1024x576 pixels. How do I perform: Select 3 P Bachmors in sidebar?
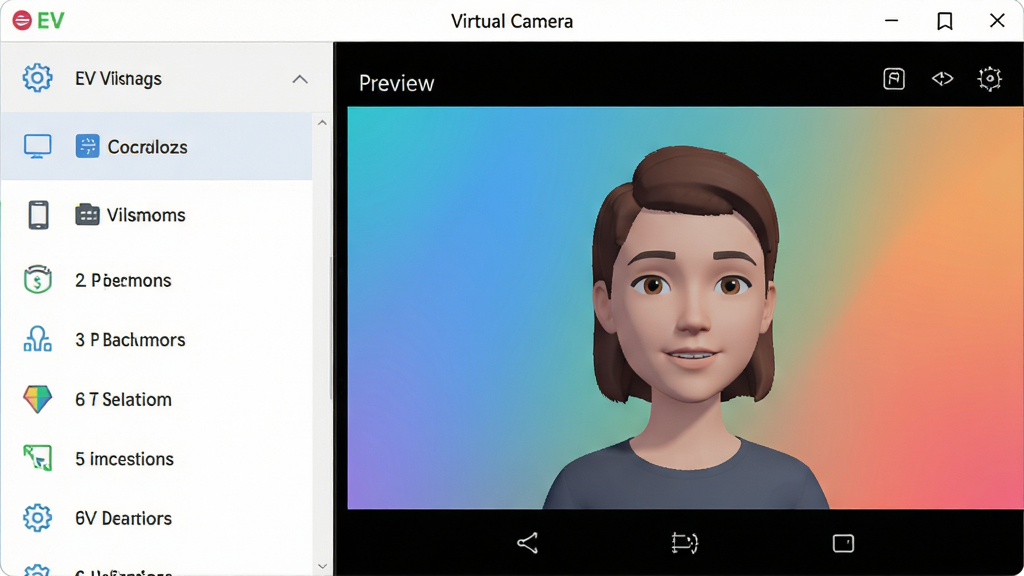coord(130,340)
